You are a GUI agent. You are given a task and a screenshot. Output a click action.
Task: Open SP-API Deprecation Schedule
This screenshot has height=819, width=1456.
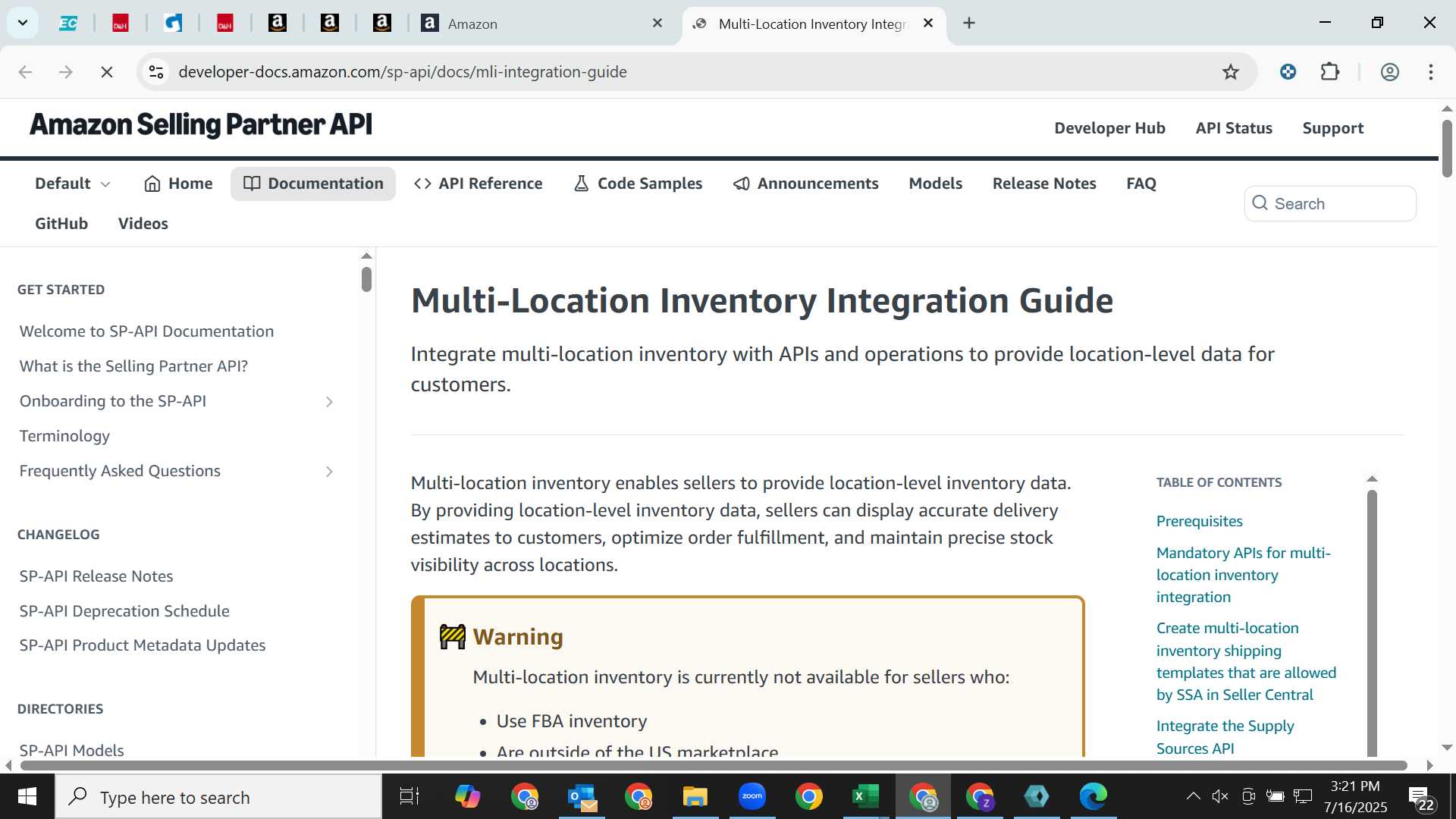coord(124,611)
